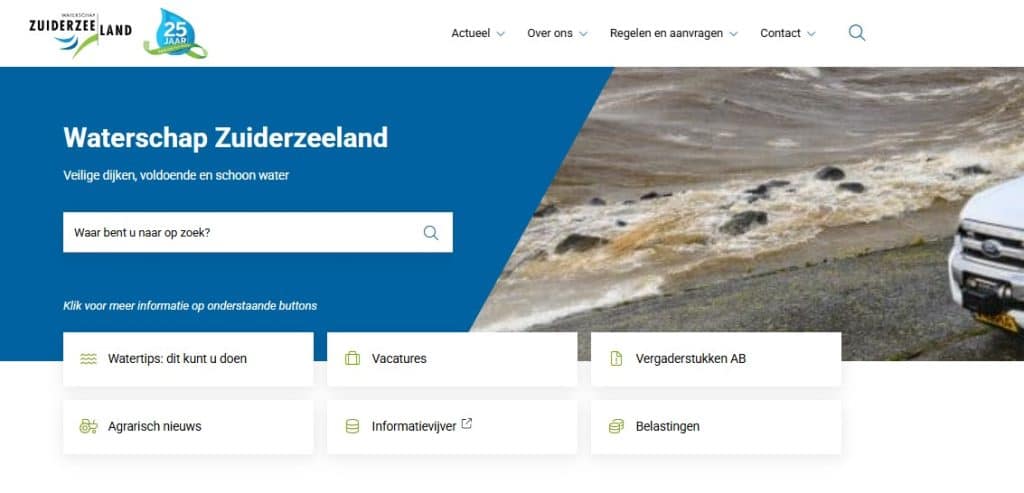Click the magnifier icon inside search box
1024x493 pixels.
[430, 232]
